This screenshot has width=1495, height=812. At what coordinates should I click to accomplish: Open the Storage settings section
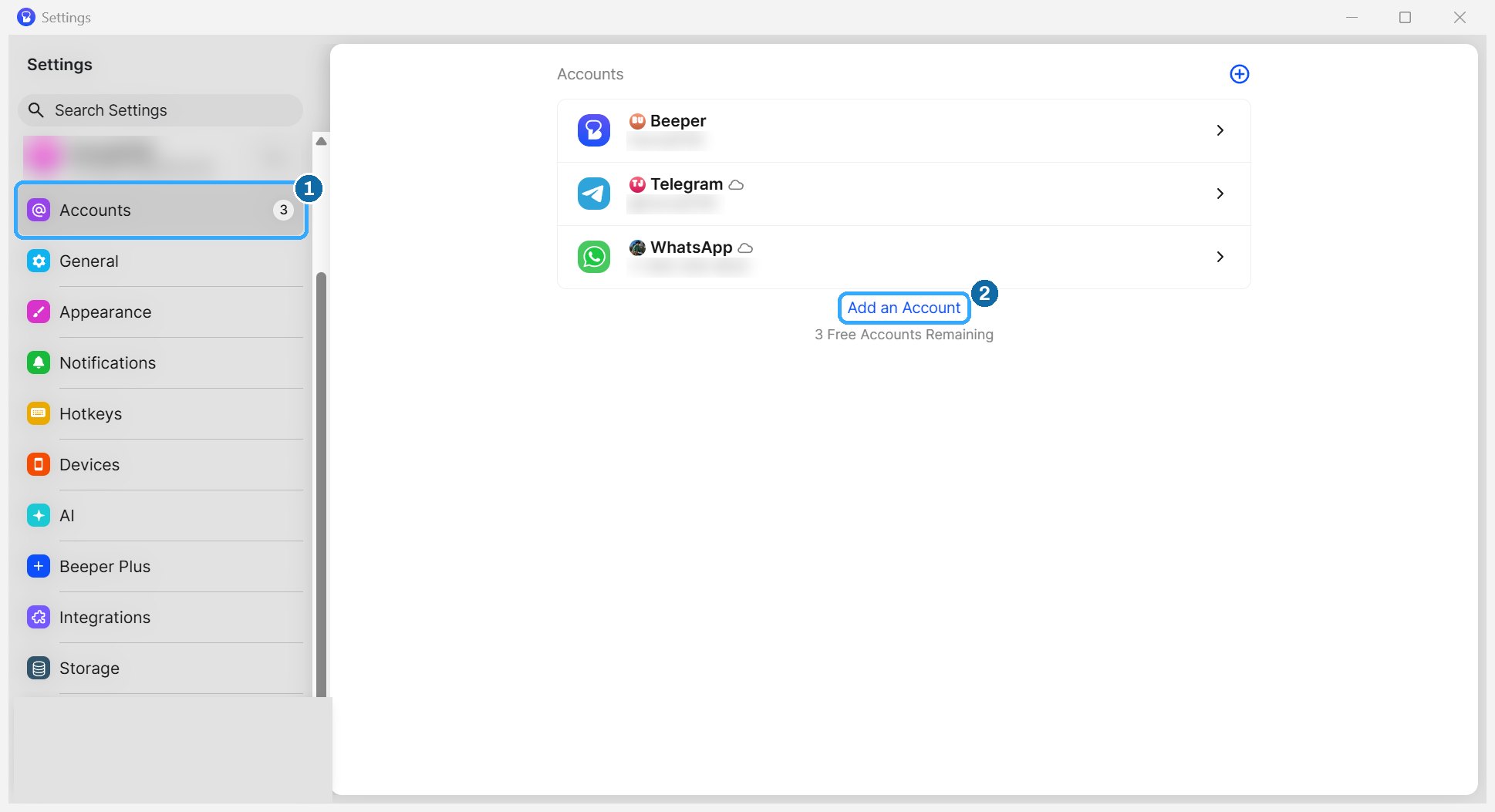(x=161, y=668)
